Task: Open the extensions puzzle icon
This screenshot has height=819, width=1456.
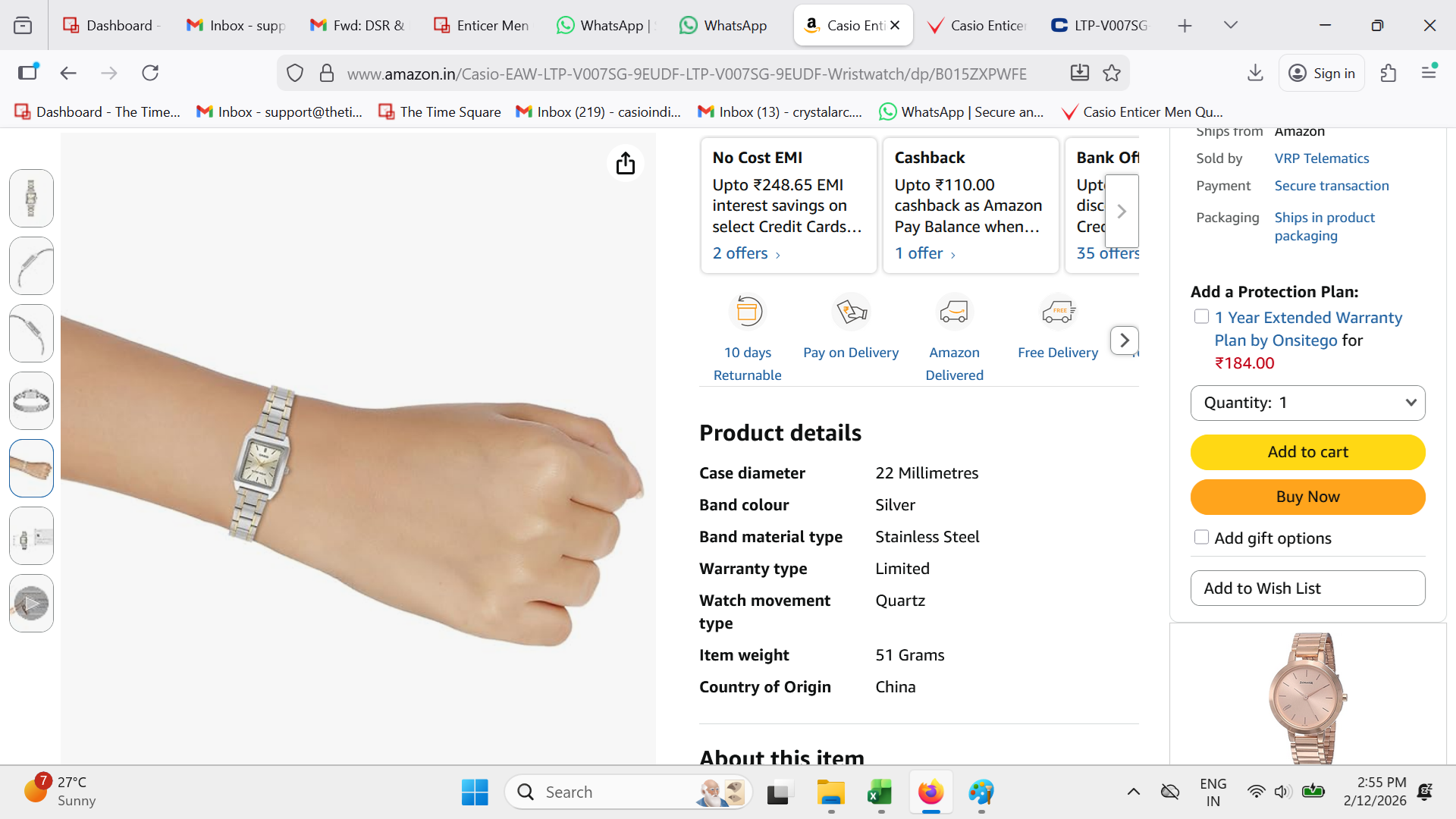Action: [1389, 73]
